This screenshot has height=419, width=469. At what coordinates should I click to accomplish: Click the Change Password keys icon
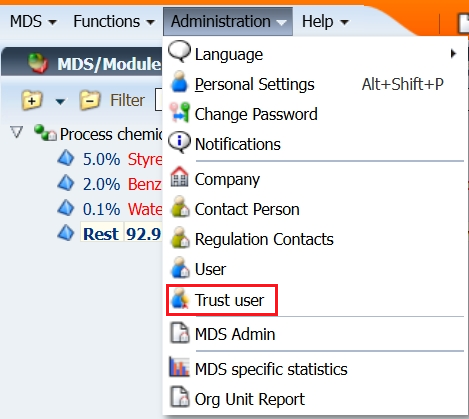[180, 112]
